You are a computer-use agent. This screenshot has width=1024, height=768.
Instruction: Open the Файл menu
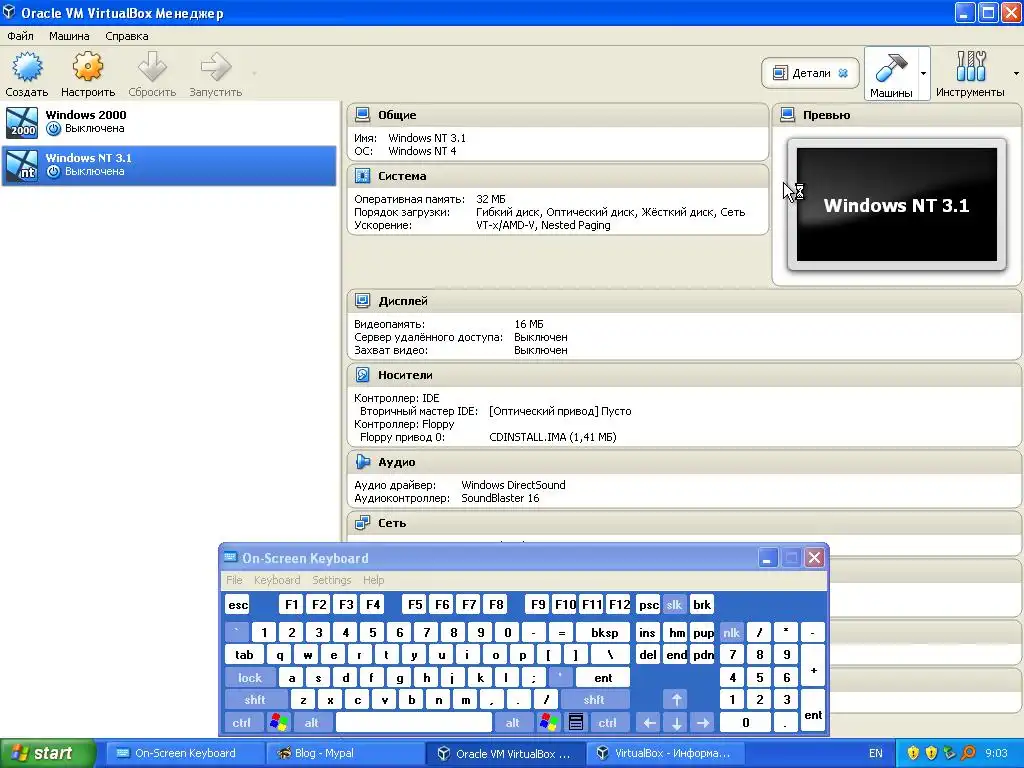[20, 36]
